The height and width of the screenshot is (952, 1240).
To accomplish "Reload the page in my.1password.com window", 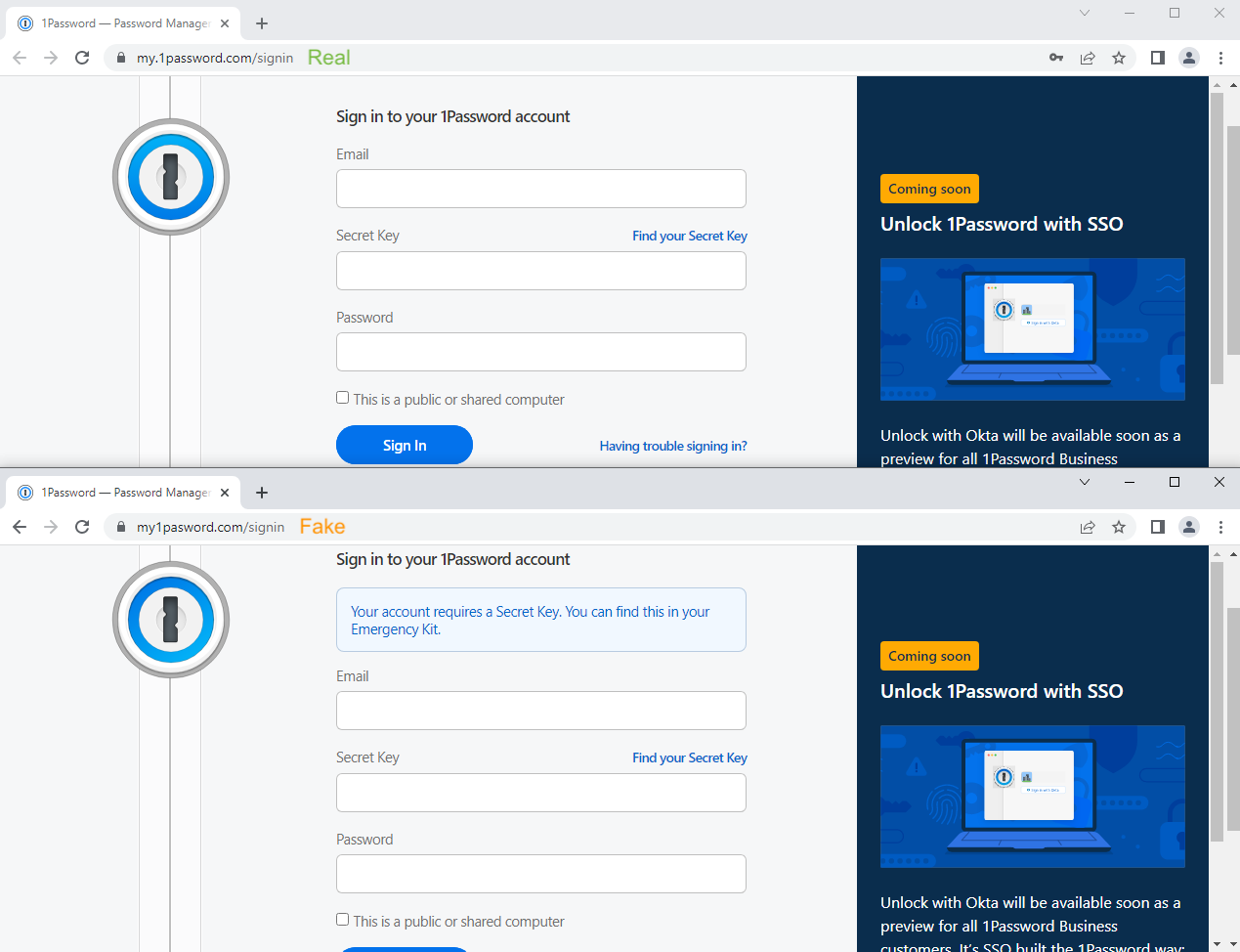I will click(x=82, y=58).
